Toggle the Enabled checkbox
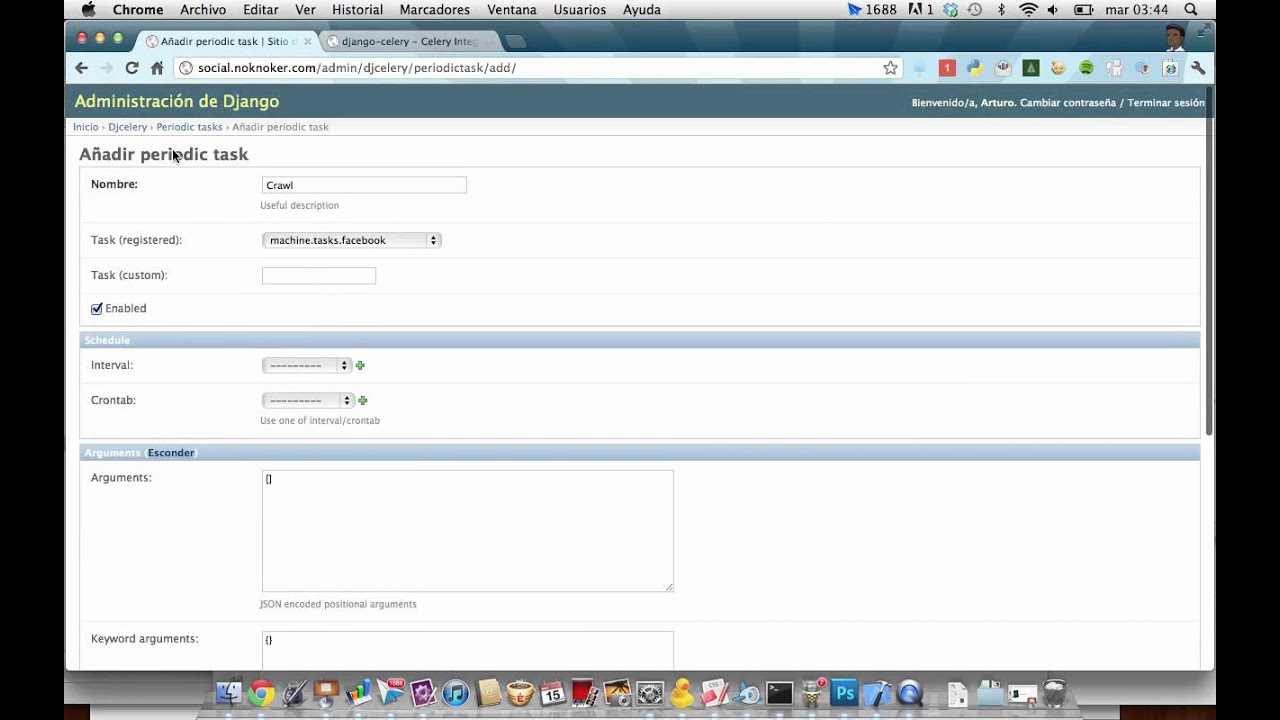The width and height of the screenshot is (1280, 720). pos(97,309)
